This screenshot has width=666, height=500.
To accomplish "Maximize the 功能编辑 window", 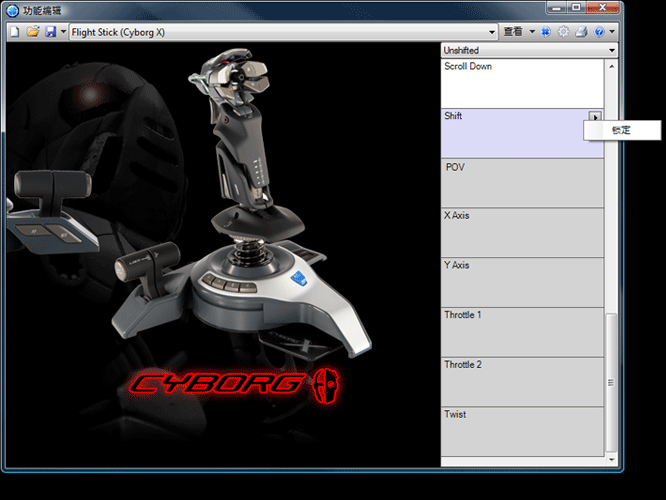I will pyautogui.click(x=576, y=8).
